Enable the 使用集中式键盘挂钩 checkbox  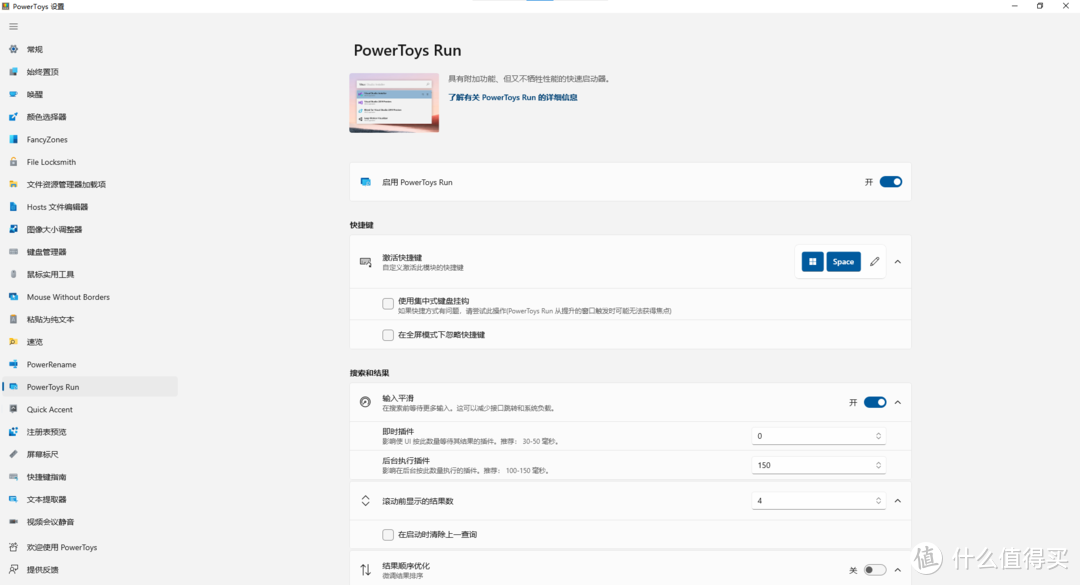[387, 304]
